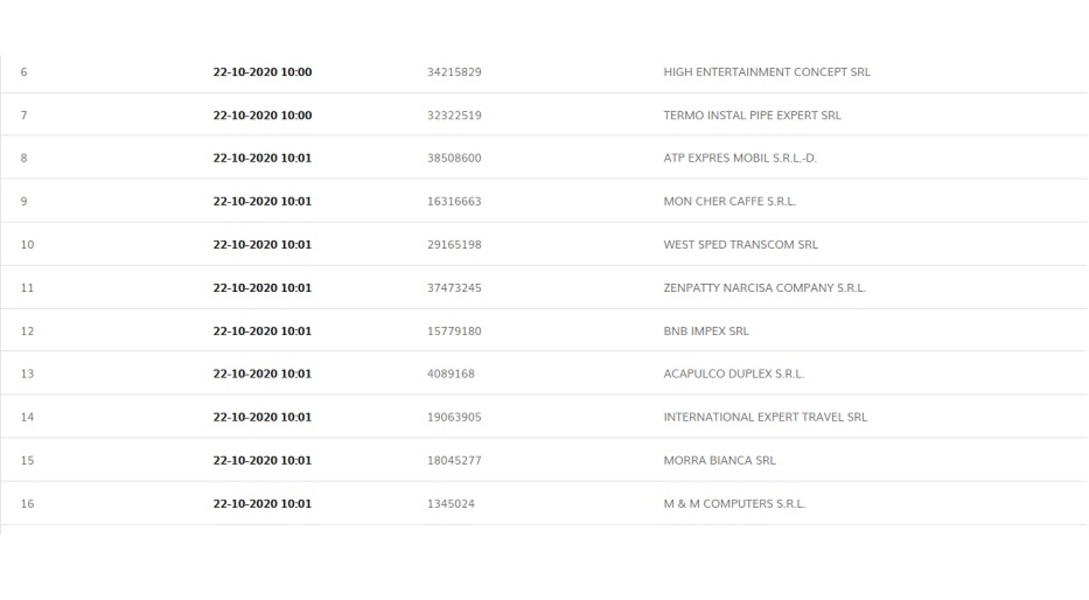Click WEST SPED TRANSCOM SRL name

(740, 244)
